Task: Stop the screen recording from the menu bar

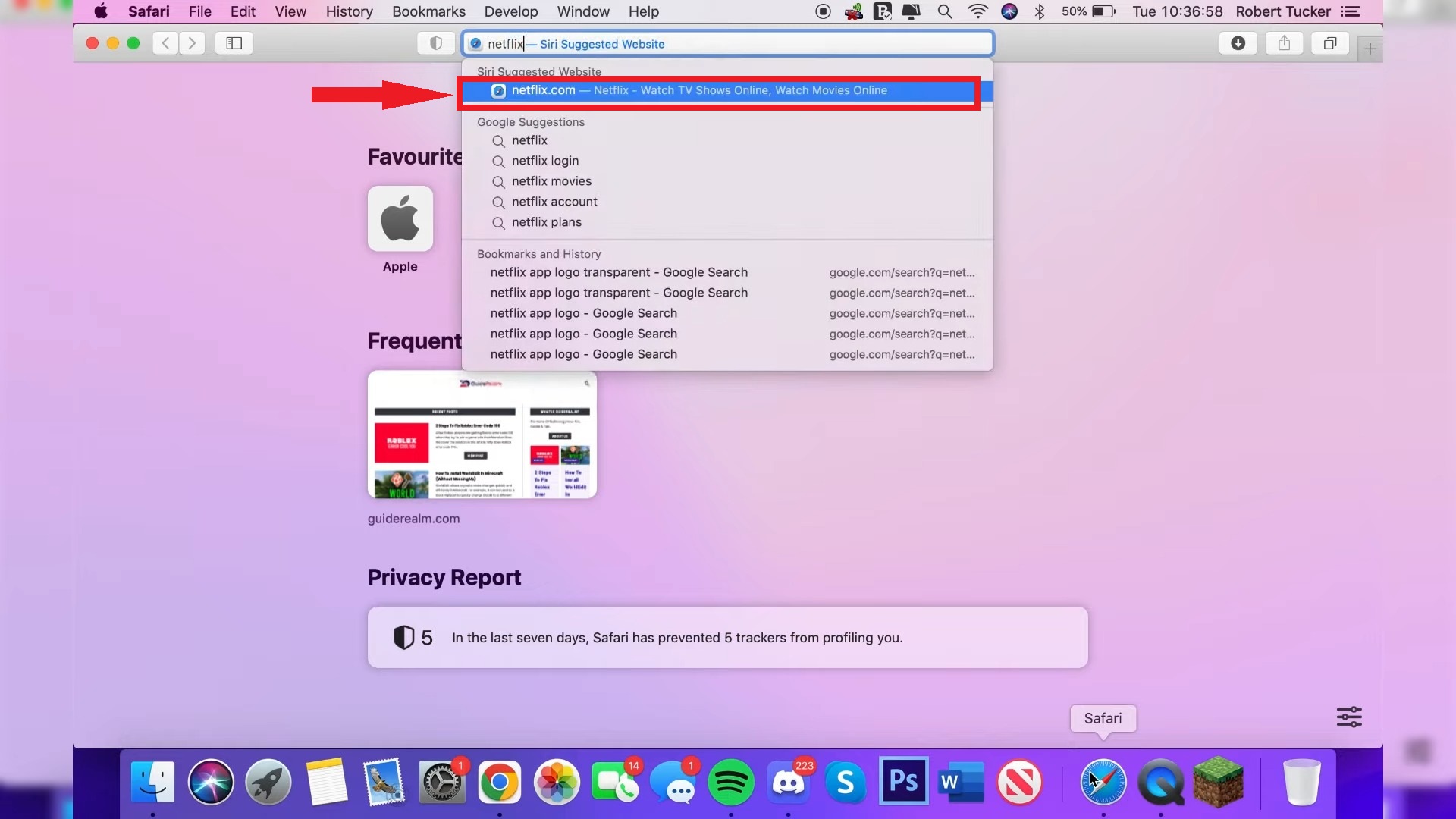Action: pyautogui.click(x=822, y=11)
